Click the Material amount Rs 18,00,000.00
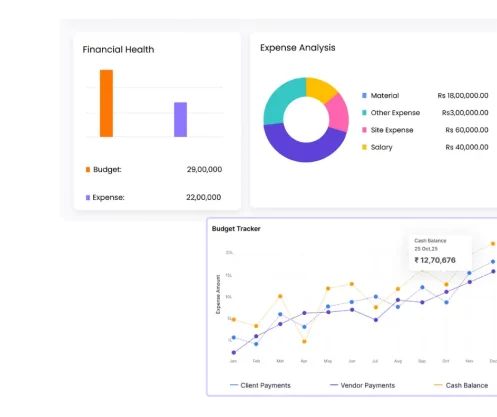497x417 pixels. (x=463, y=95)
